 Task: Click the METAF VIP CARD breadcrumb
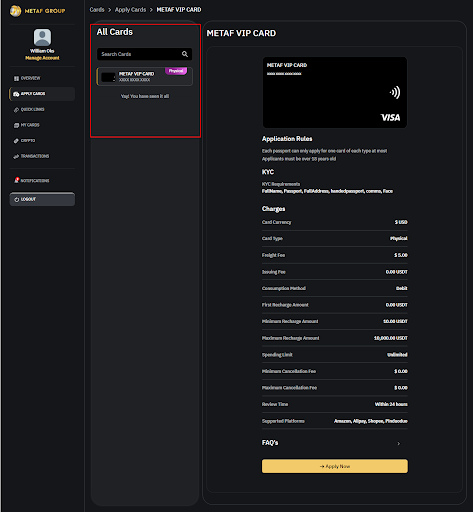point(179,10)
